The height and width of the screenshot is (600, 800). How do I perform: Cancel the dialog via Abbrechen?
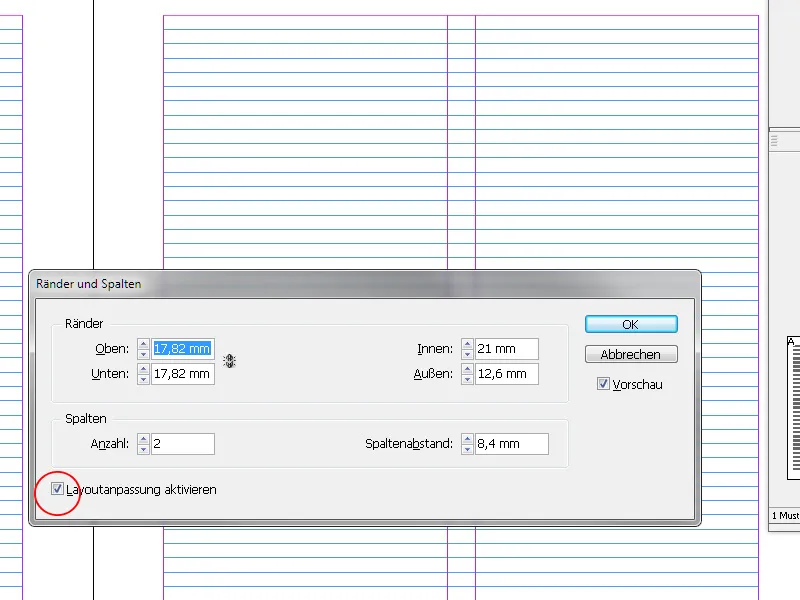click(x=630, y=353)
